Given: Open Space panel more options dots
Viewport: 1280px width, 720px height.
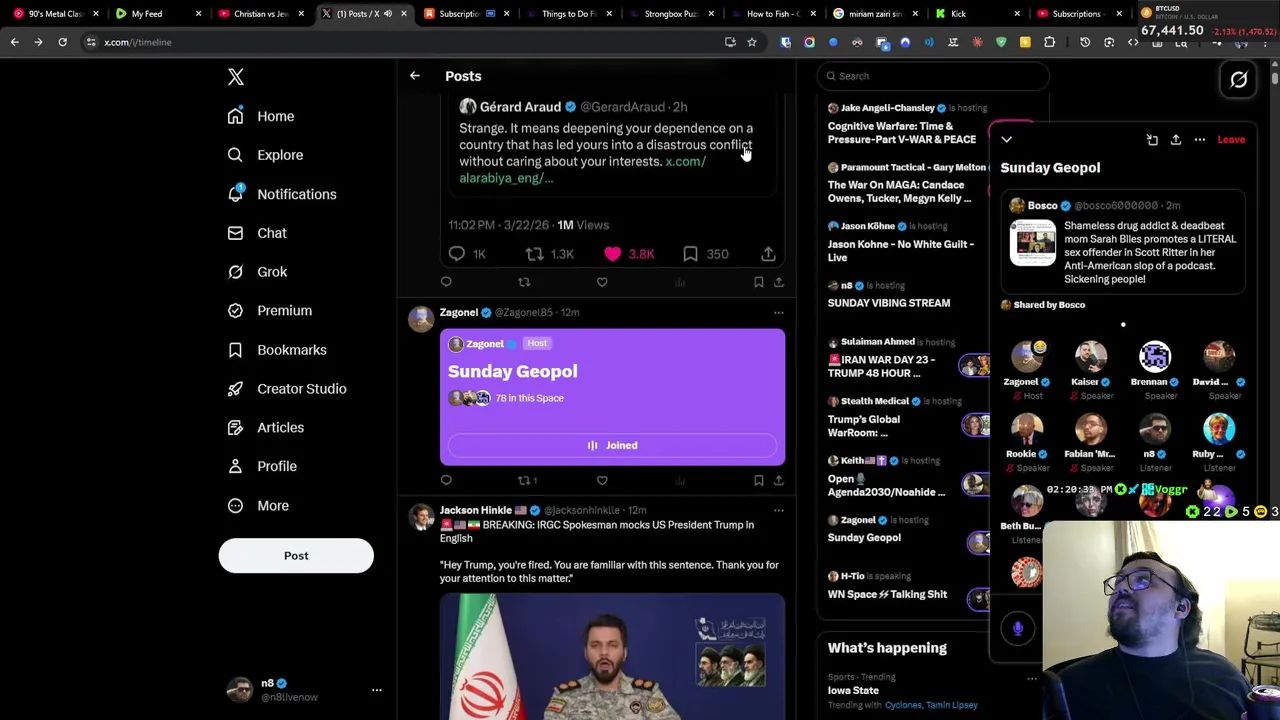Looking at the screenshot, I should point(1200,140).
